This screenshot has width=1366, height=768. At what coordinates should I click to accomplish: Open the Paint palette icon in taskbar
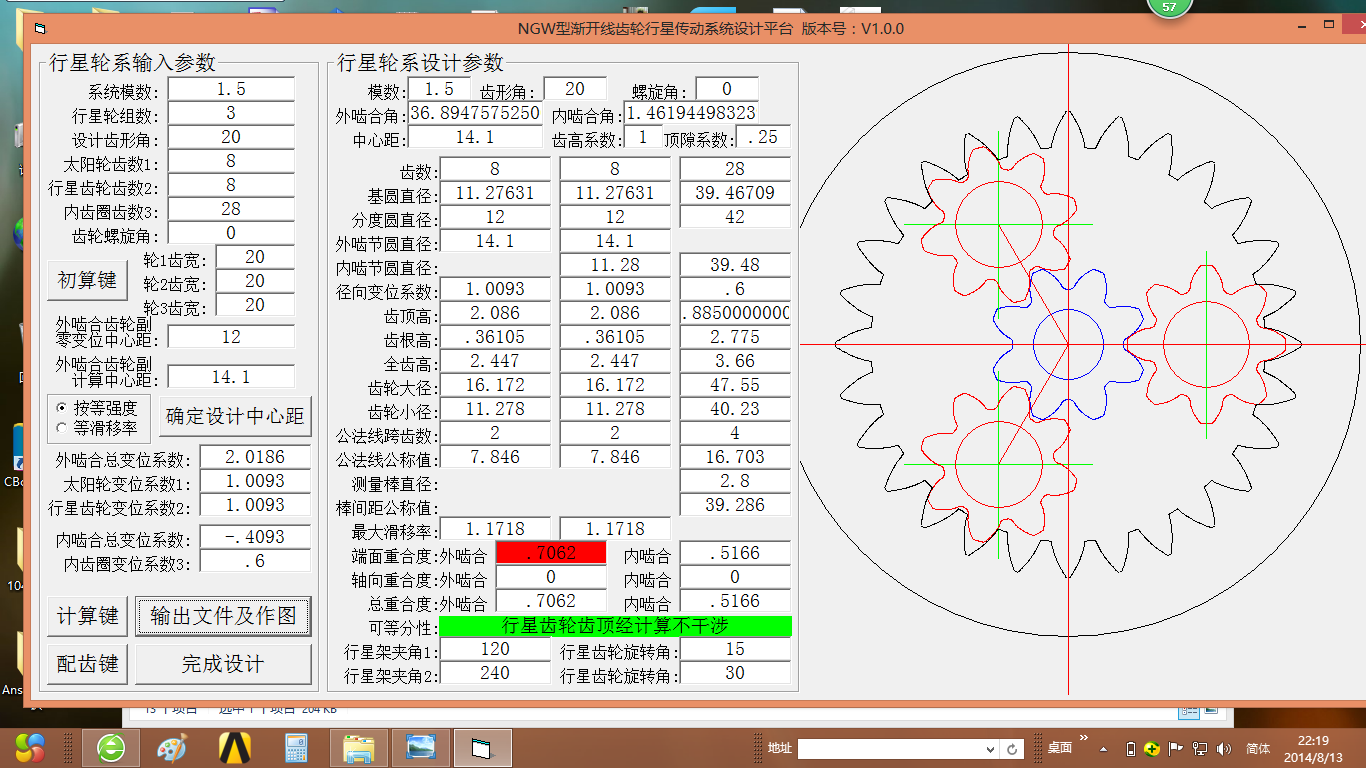172,747
